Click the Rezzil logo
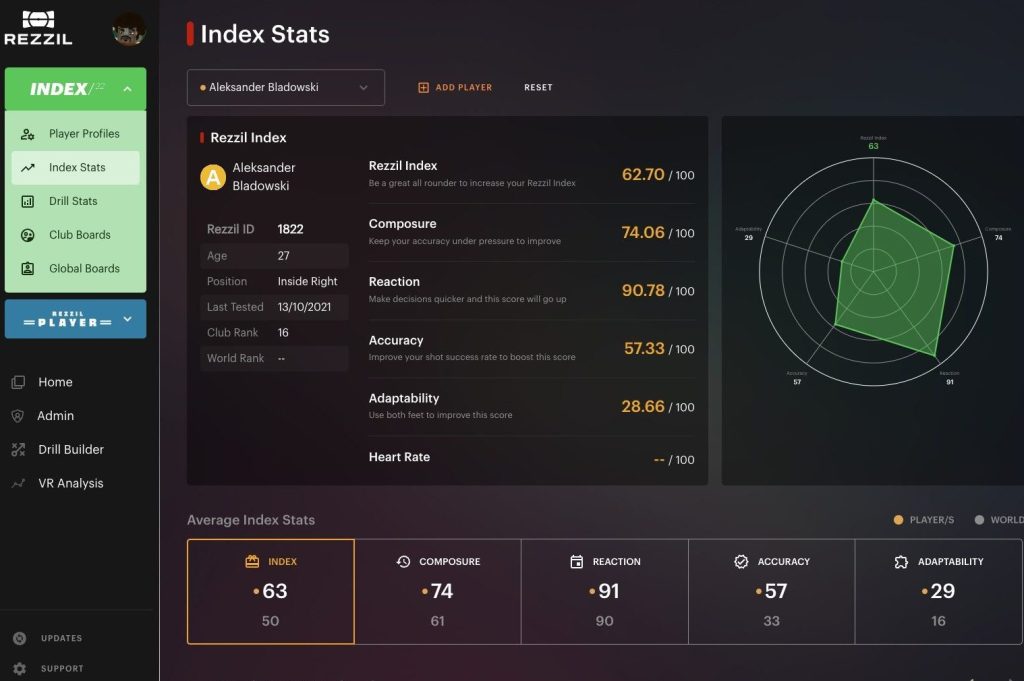The image size is (1024, 681). [38, 28]
